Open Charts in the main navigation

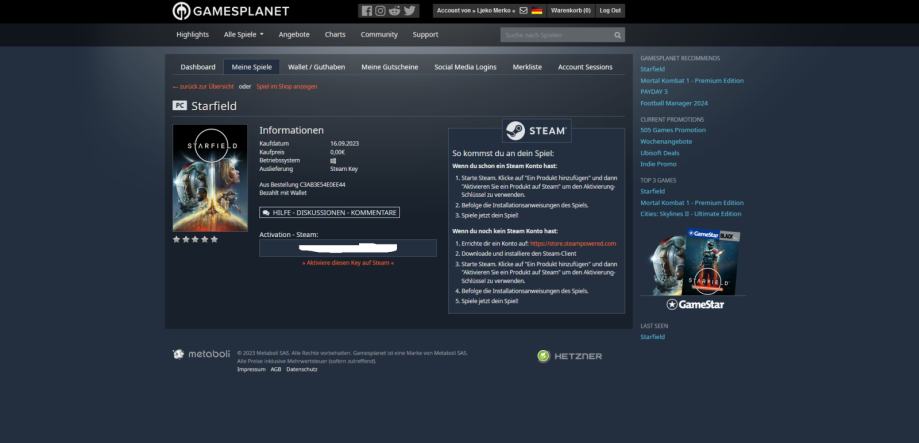pos(335,35)
